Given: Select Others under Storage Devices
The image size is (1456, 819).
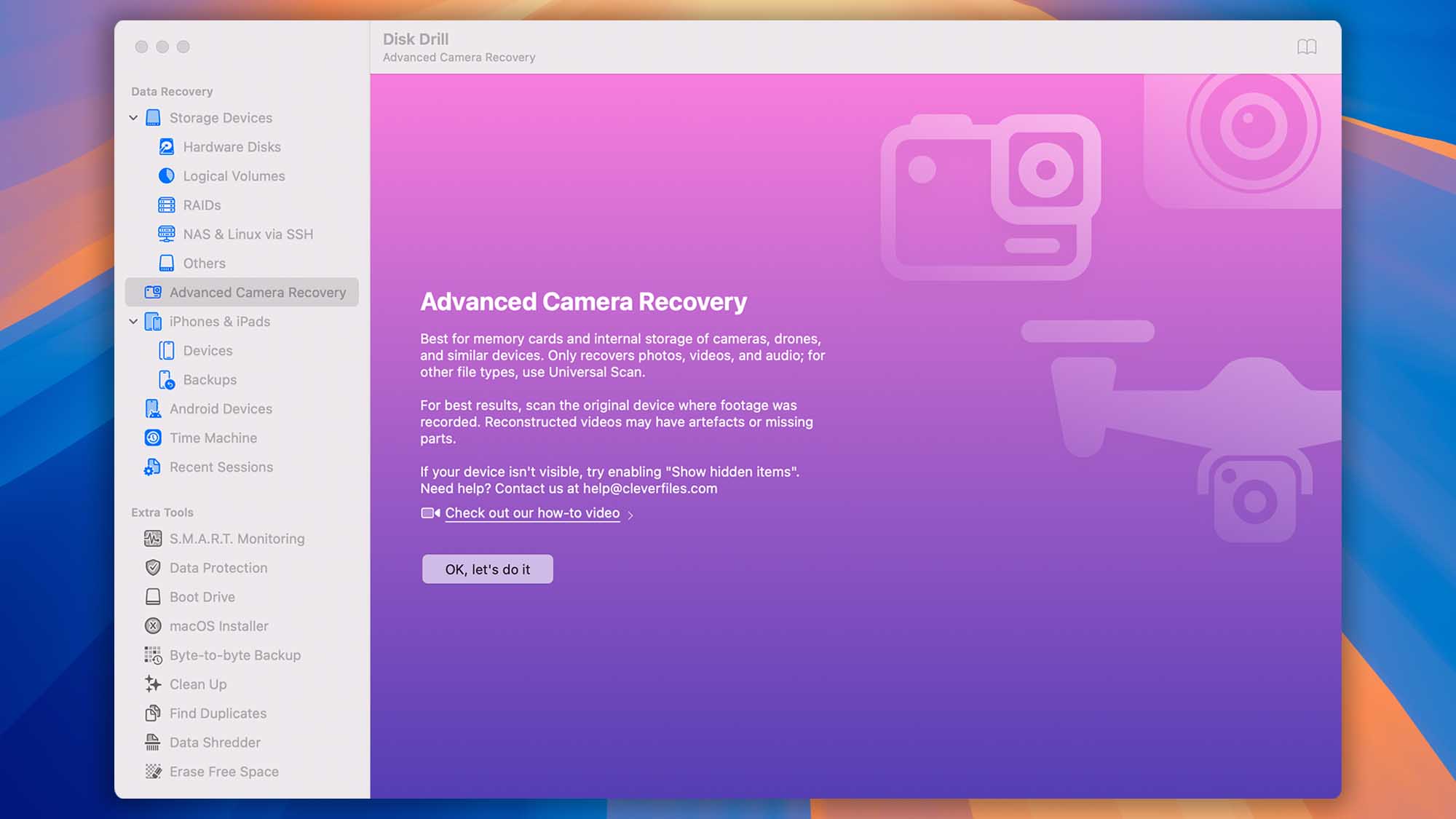Looking at the screenshot, I should 242,264.
